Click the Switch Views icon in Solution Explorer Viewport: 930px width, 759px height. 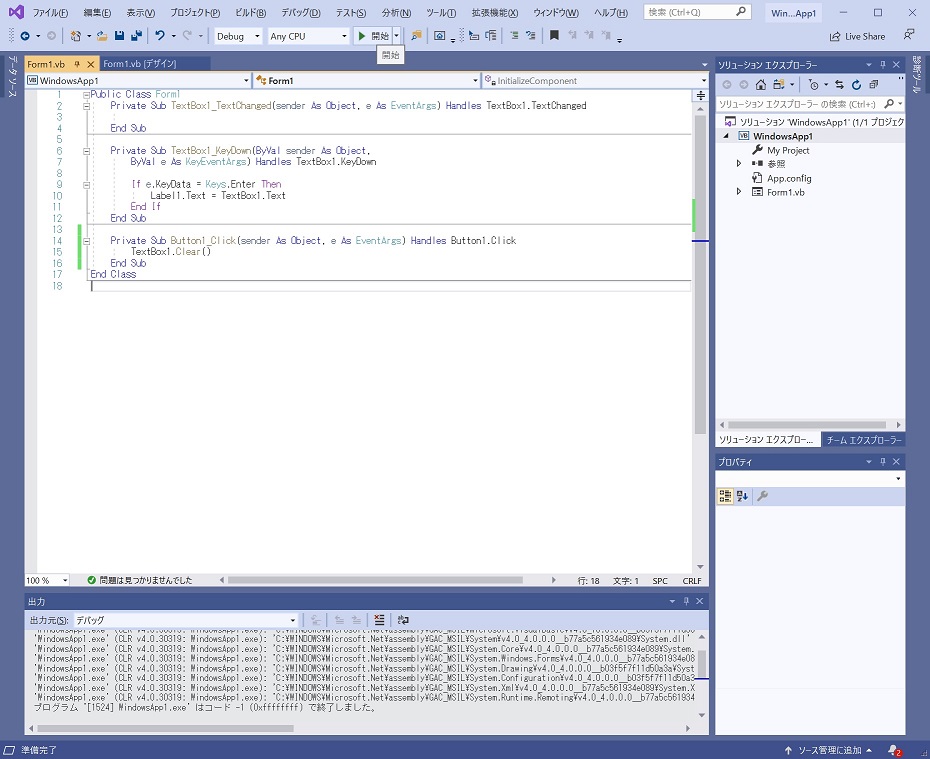tap(779, 85)
